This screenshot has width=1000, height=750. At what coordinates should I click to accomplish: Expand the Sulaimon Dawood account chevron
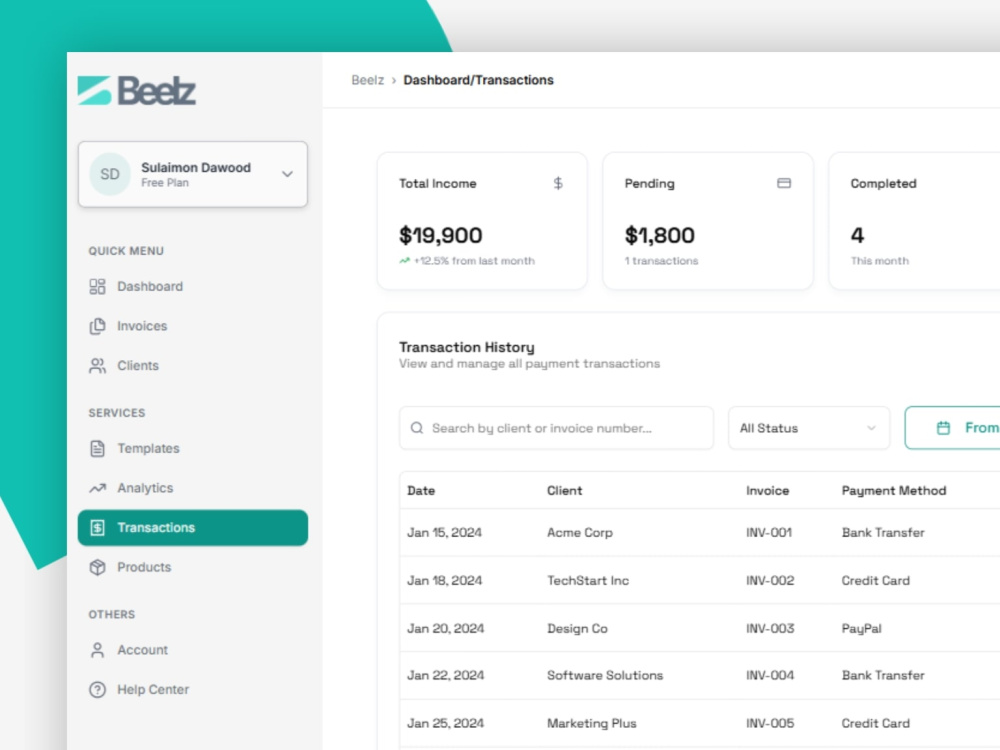[x=288, y=174]
